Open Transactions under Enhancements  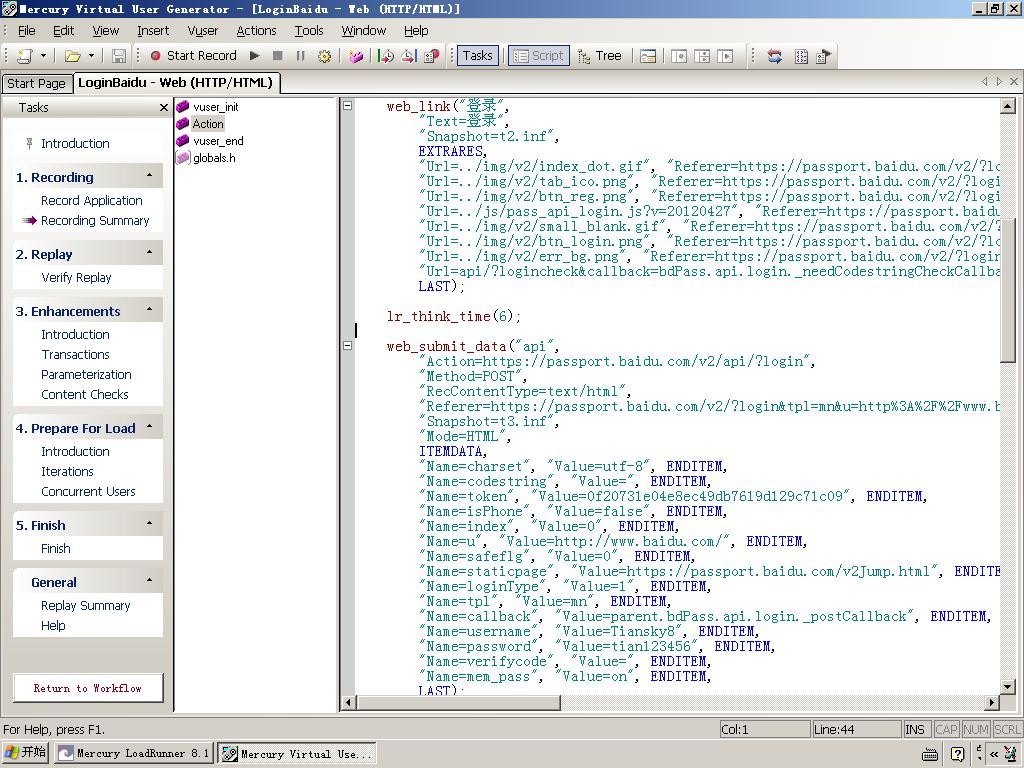point(75,355)
